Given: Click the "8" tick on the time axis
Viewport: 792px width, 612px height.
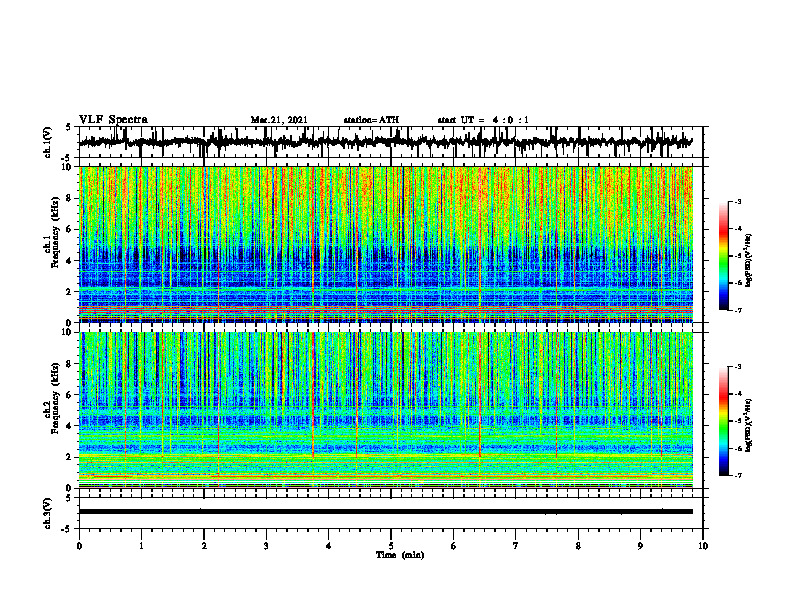Looking at the screenshot, I should tap(578, 546).
